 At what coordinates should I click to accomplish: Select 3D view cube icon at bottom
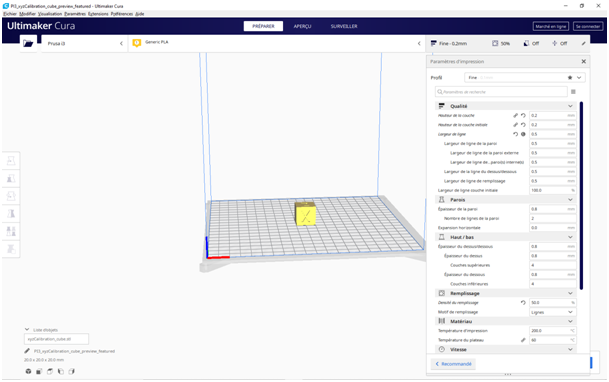coord(28,372)
